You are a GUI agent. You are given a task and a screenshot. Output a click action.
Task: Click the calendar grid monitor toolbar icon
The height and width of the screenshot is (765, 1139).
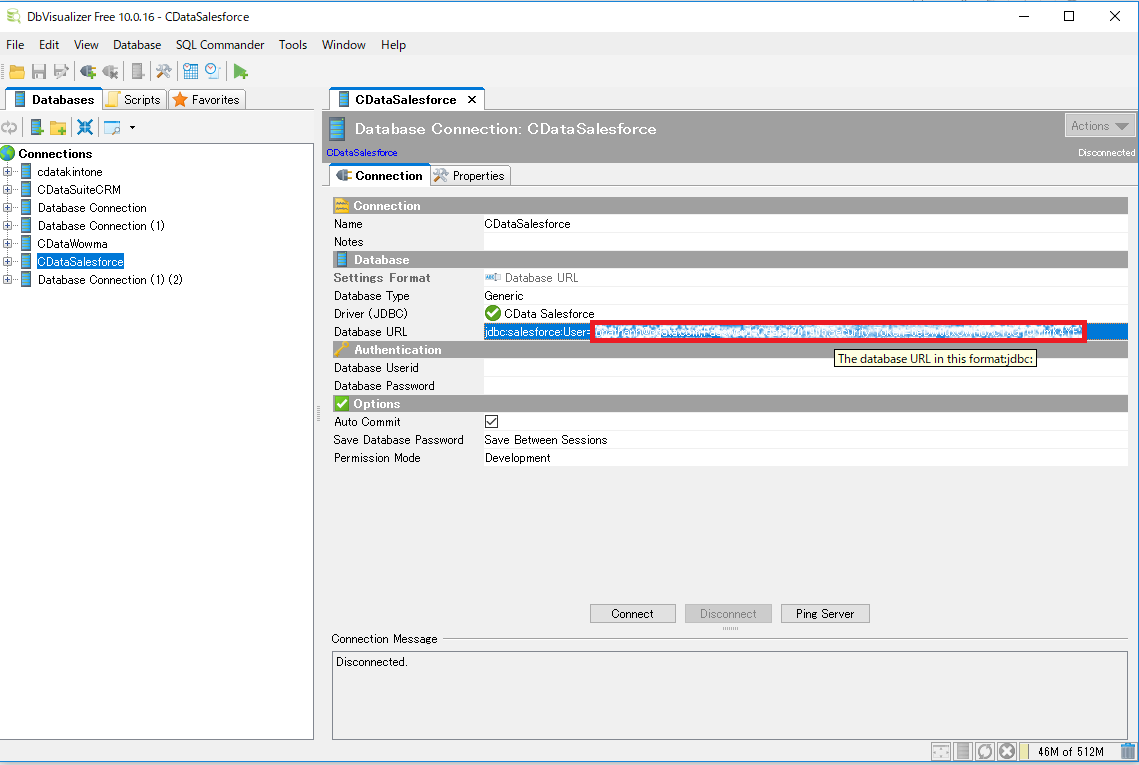(x=190, y=71)
